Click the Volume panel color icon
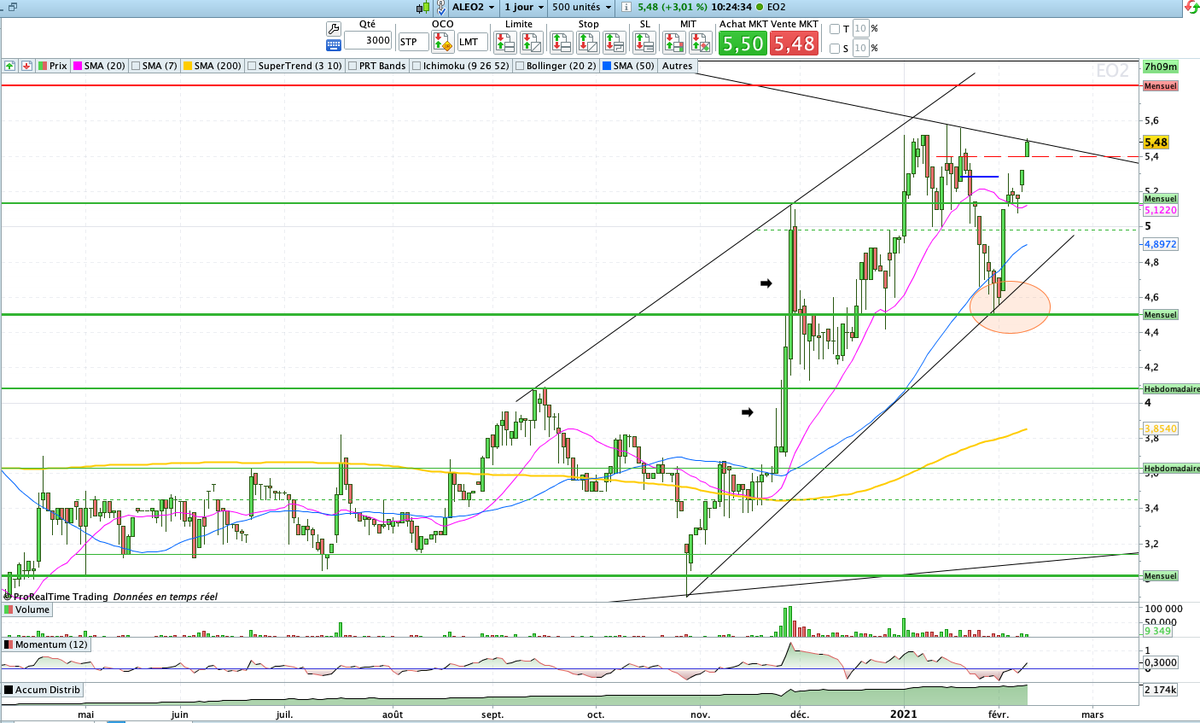The height and width of the screenshot is (723, 1200). click(9, 609)
